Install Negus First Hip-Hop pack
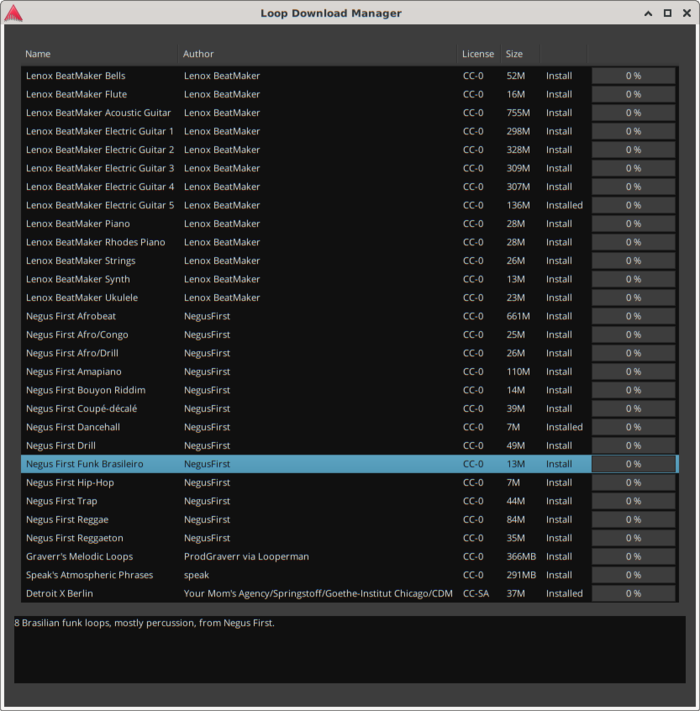The height and width of the screenshot is (711, 700). coord(559,483)
